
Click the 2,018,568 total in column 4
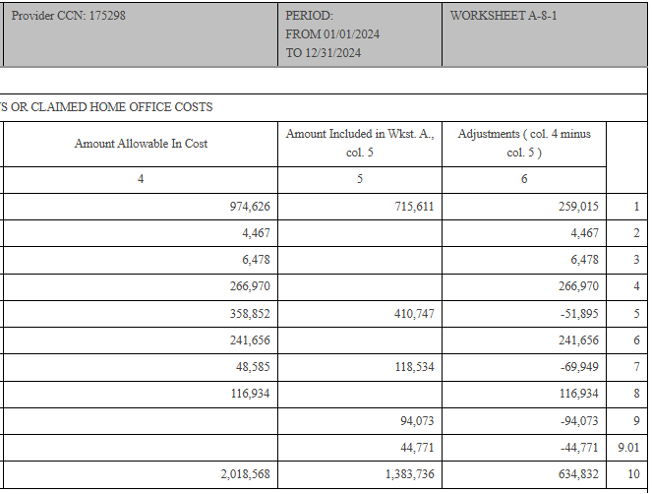point(245,474)
